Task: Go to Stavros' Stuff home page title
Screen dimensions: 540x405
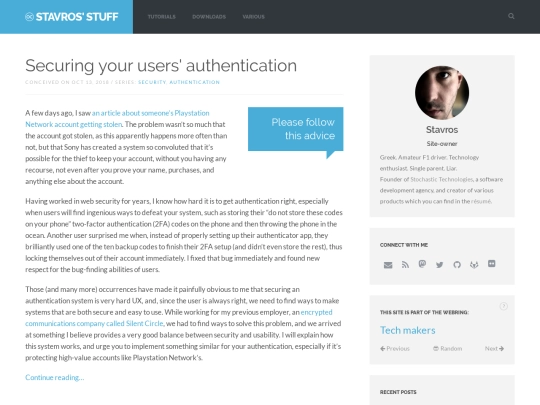Action: 77,17
